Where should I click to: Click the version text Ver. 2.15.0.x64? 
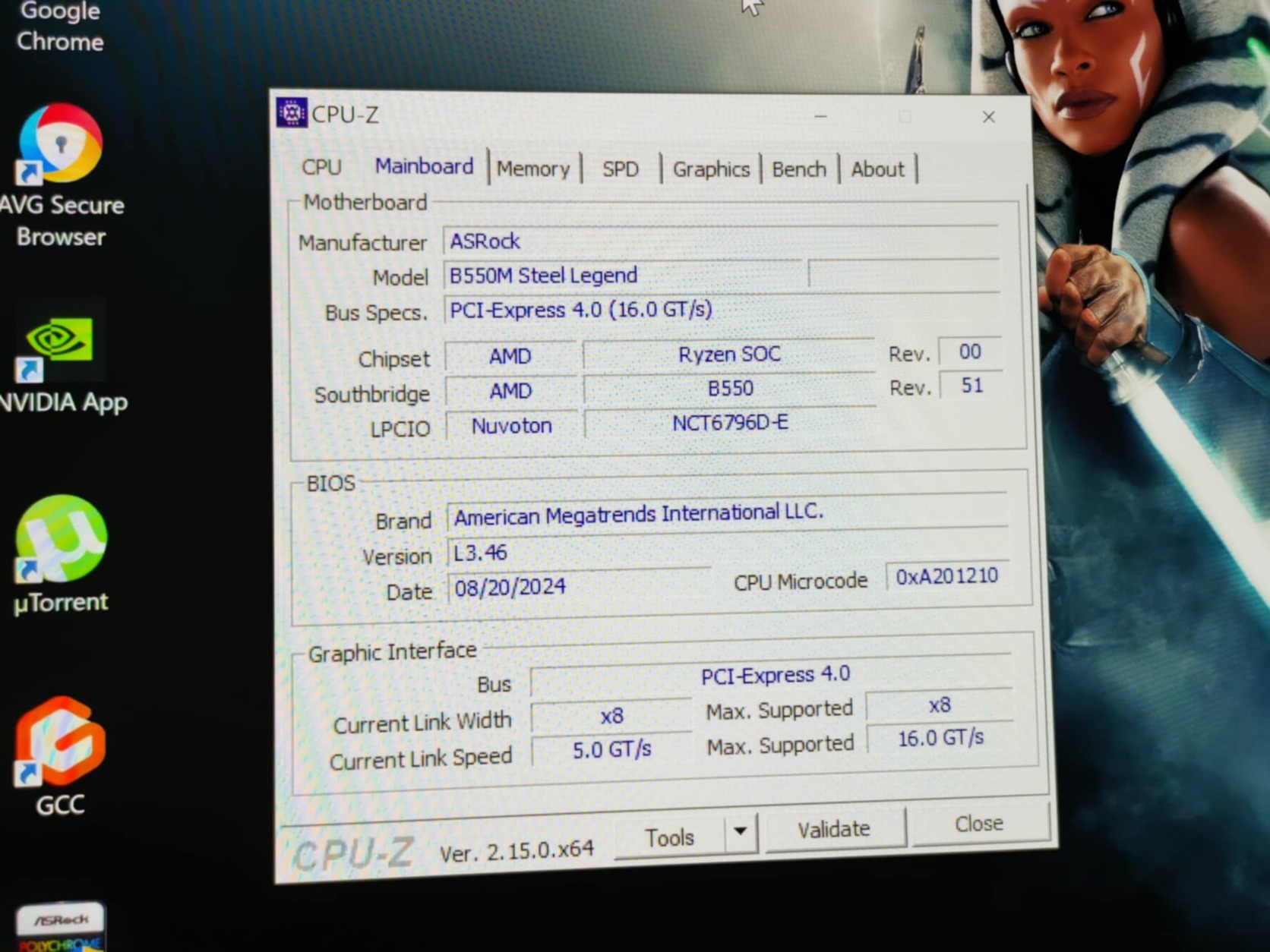pyautogui.click(x=517, y=850)
